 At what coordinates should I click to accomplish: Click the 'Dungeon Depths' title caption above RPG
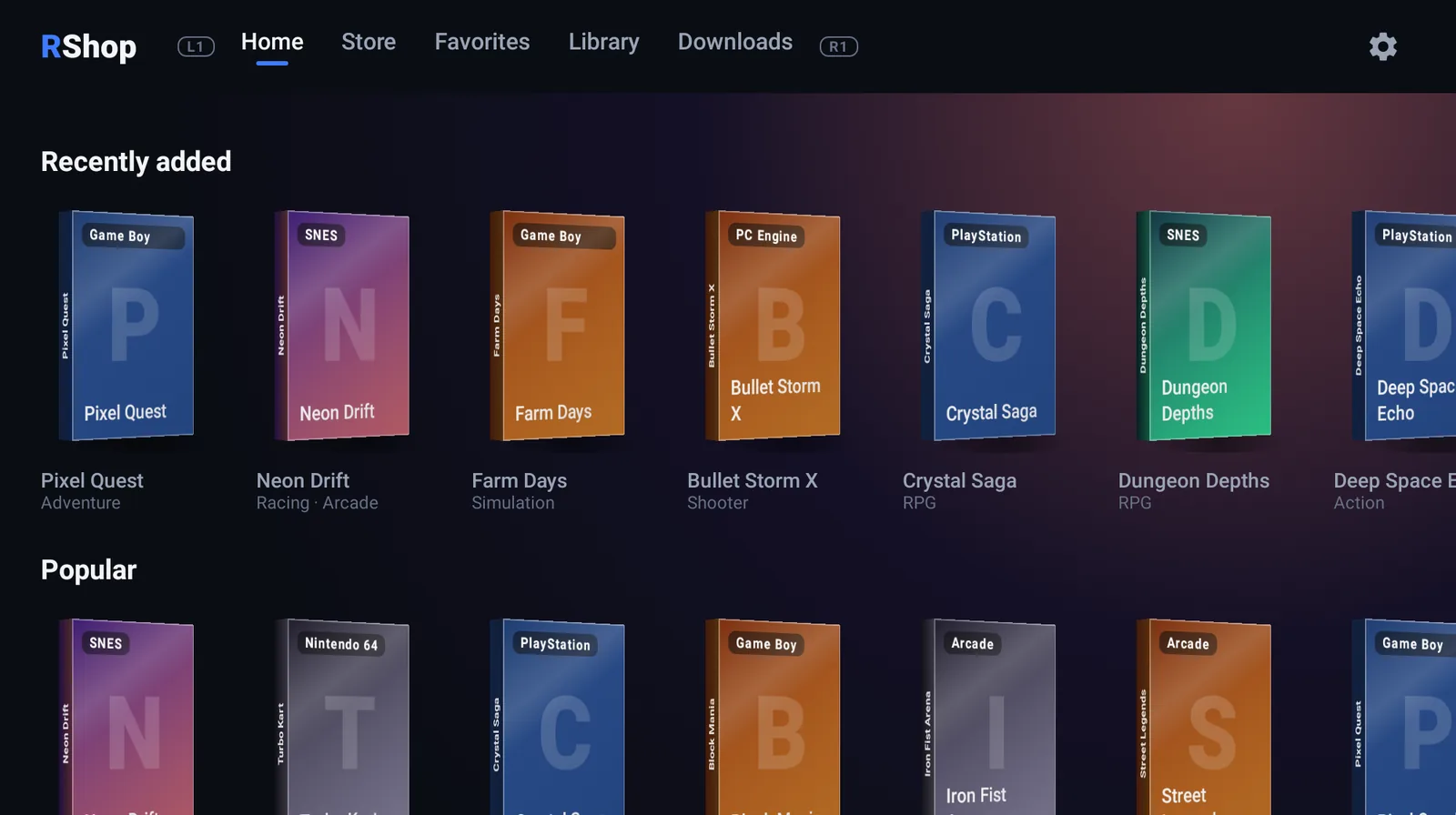[1194, 480]
